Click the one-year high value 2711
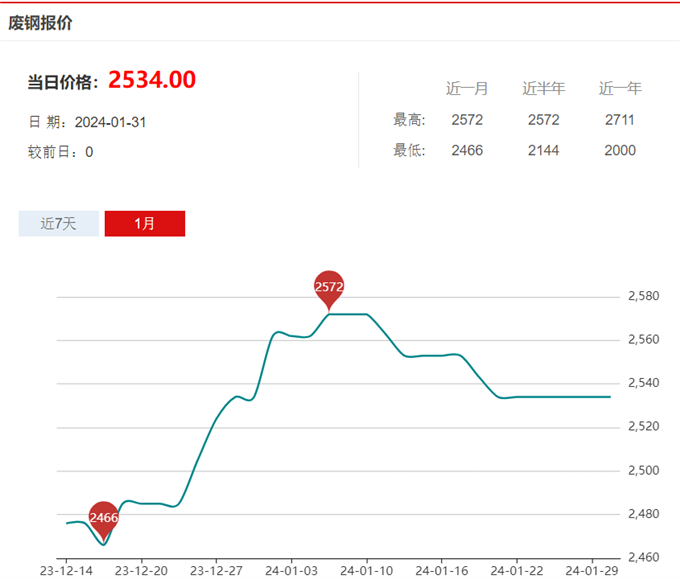The width and height of the screenshot is (680, 579). click(620, 120)
